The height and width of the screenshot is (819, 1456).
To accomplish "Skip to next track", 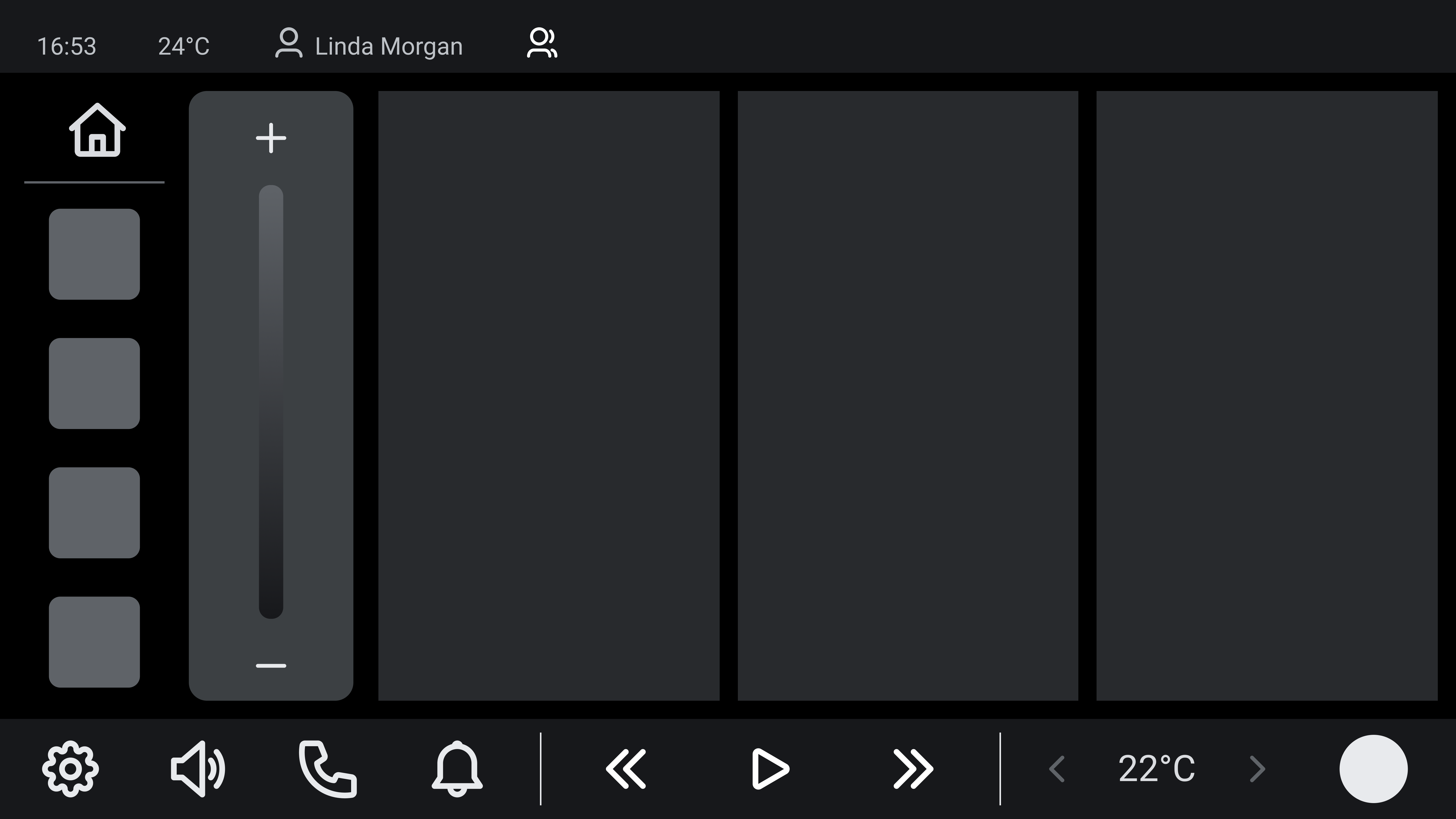I will 913,769.
